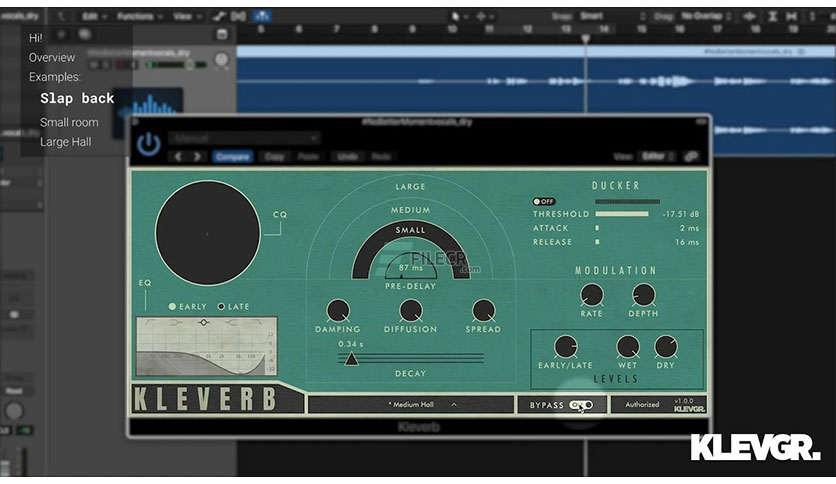Image resolution: width=836 pixels, height=484 pixels.
Task: Adjust the Ducker Threshold slider
Action: click(x=622, y=214)
